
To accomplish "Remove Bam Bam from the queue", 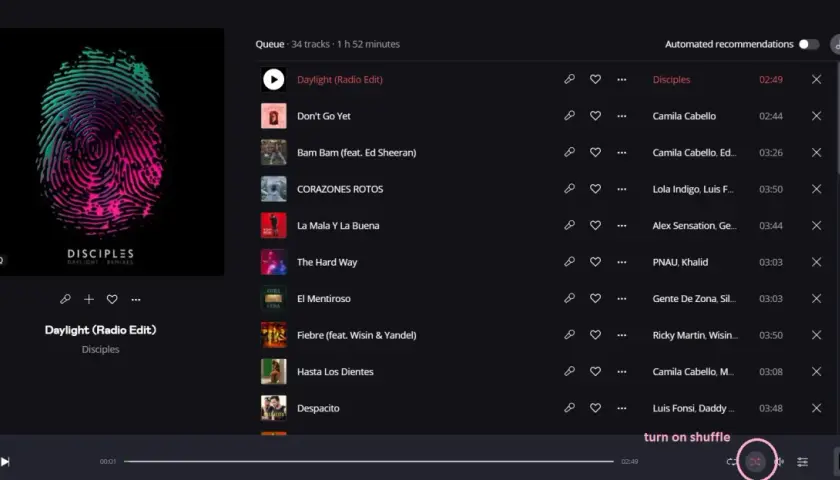I will click(x=816, y=152).
